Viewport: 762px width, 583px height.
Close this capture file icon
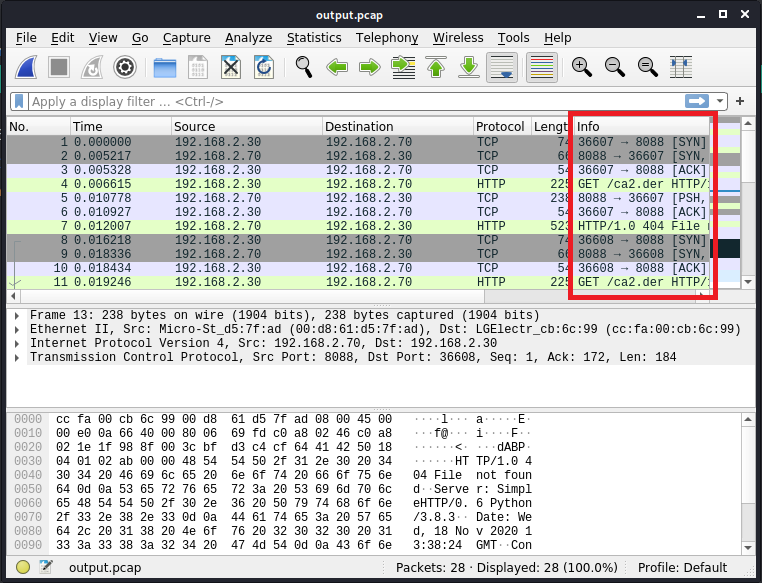pos(231,67)
